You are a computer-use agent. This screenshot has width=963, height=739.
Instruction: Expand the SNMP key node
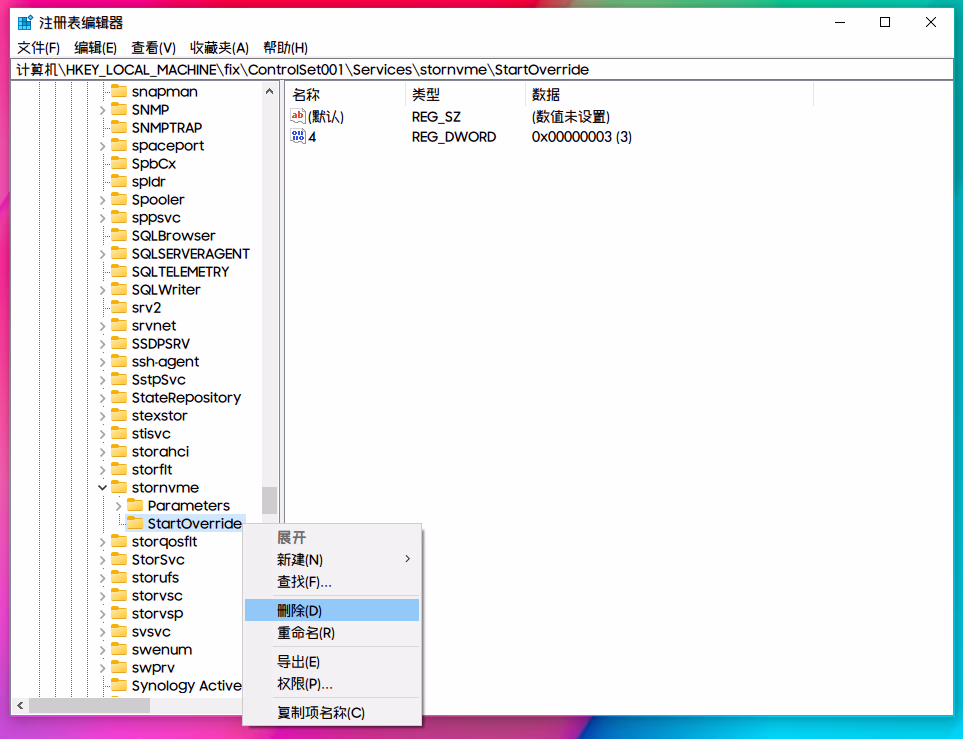[102, 110]
